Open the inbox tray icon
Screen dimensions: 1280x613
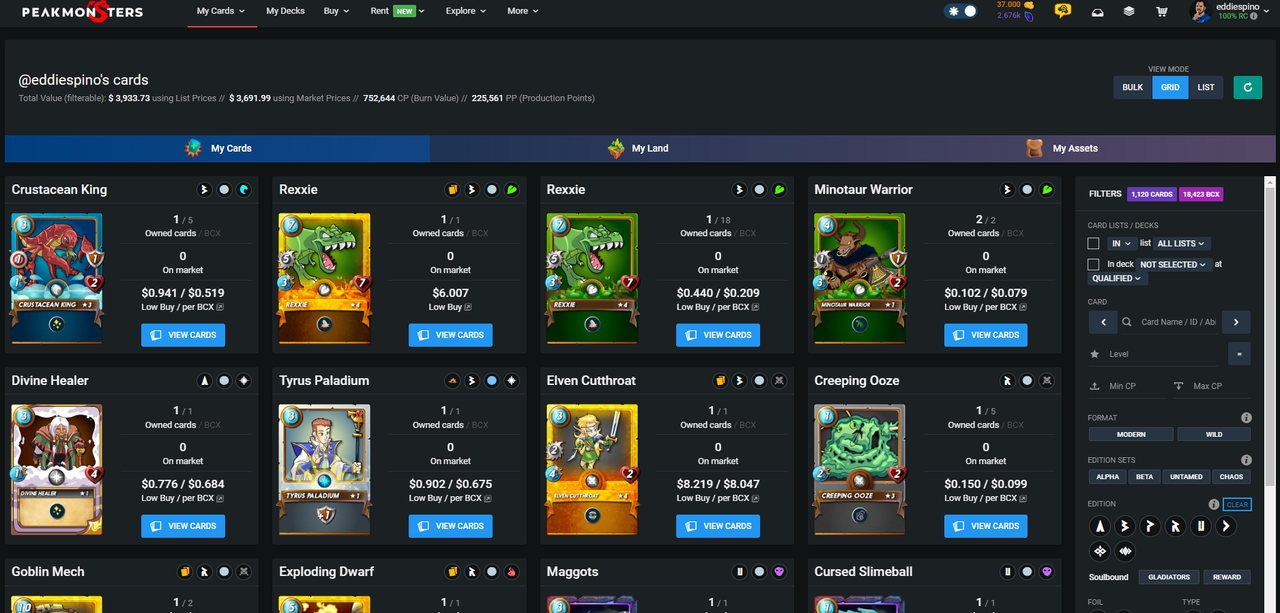click(x=1097, y=12)
